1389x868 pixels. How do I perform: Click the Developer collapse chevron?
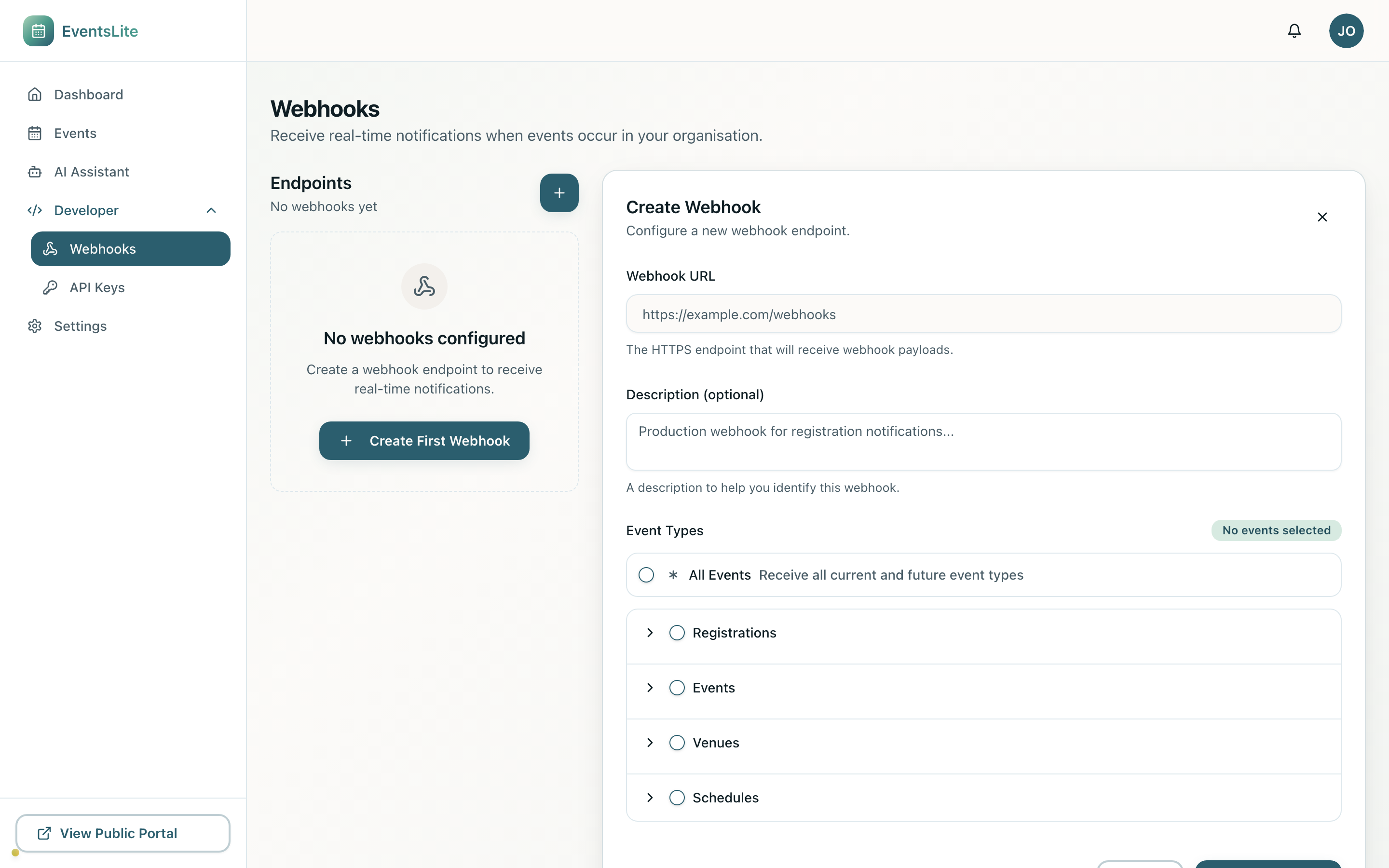pyautogui.click(x=211, y=210)
